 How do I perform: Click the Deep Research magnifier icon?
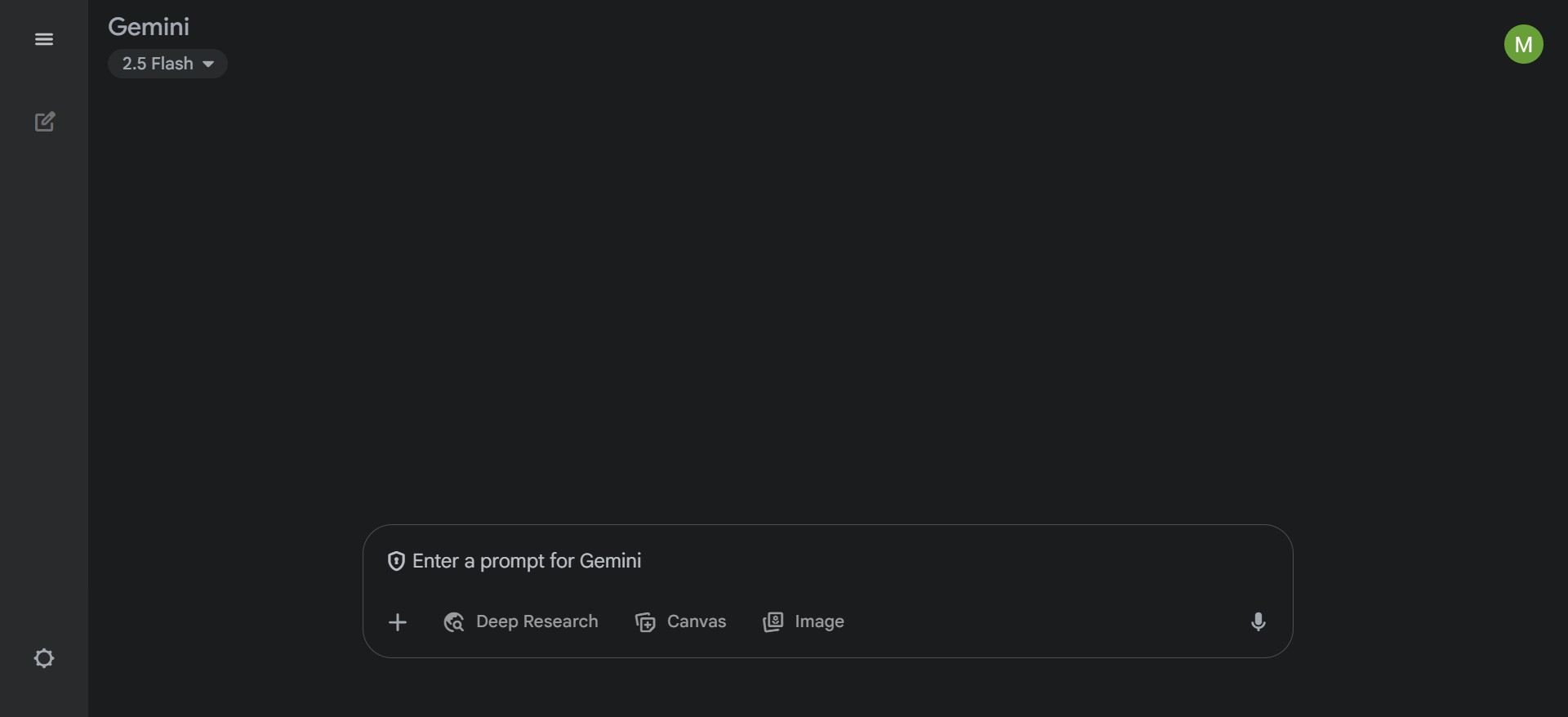point(454,622)
